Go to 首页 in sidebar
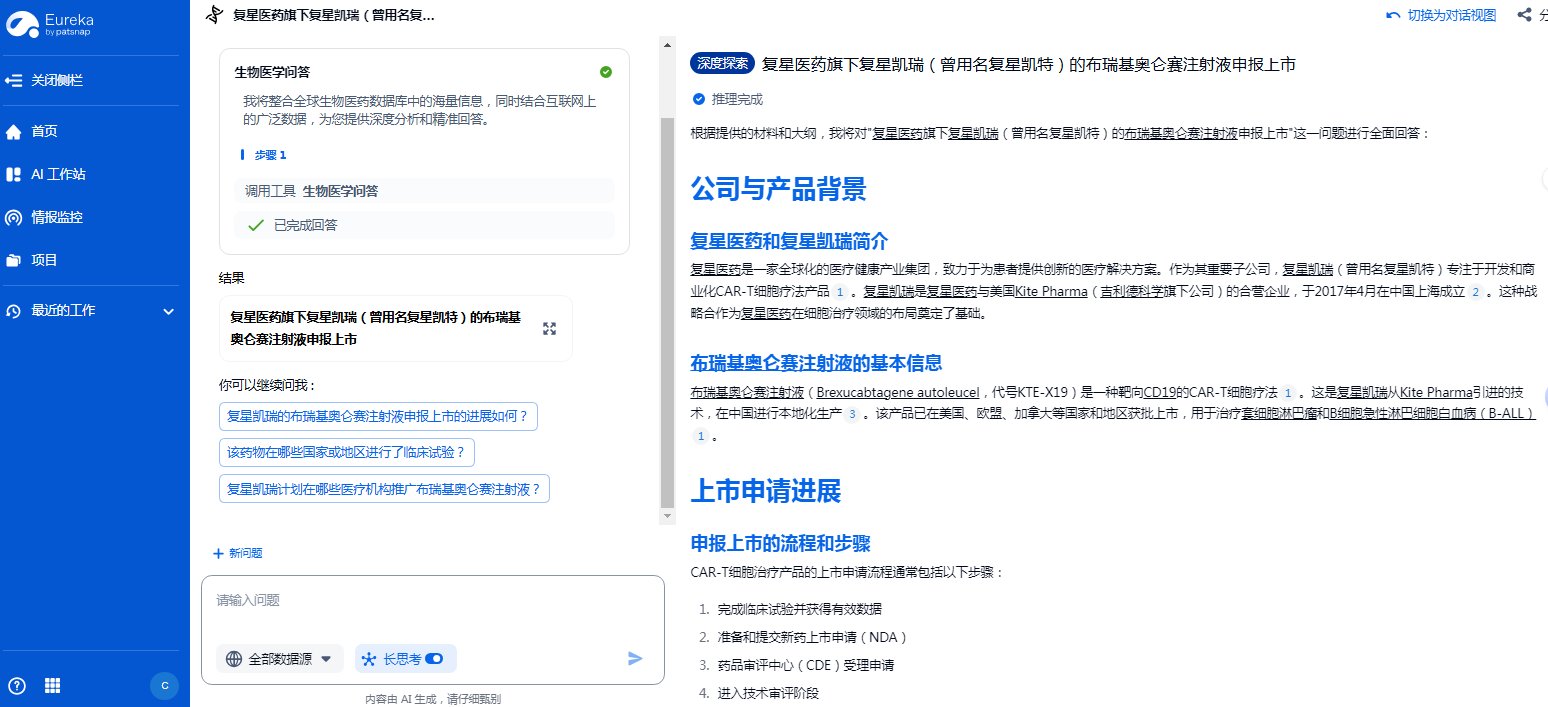 [x=44, y=131]
